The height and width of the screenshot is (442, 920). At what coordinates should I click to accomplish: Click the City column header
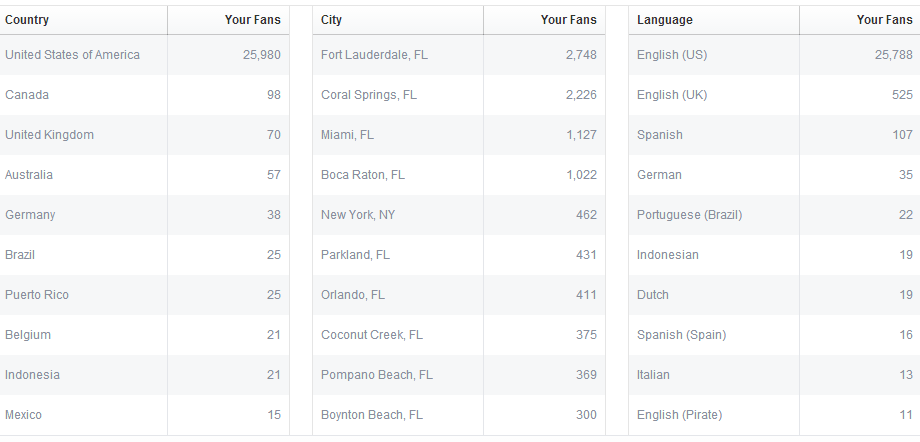tap(332, 20)
